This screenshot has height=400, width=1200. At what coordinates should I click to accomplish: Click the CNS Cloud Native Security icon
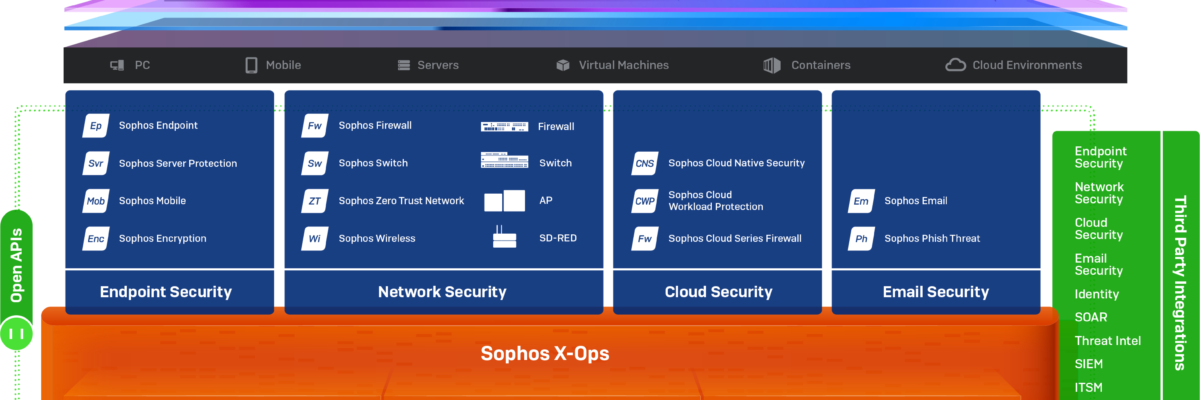(645, 163)
